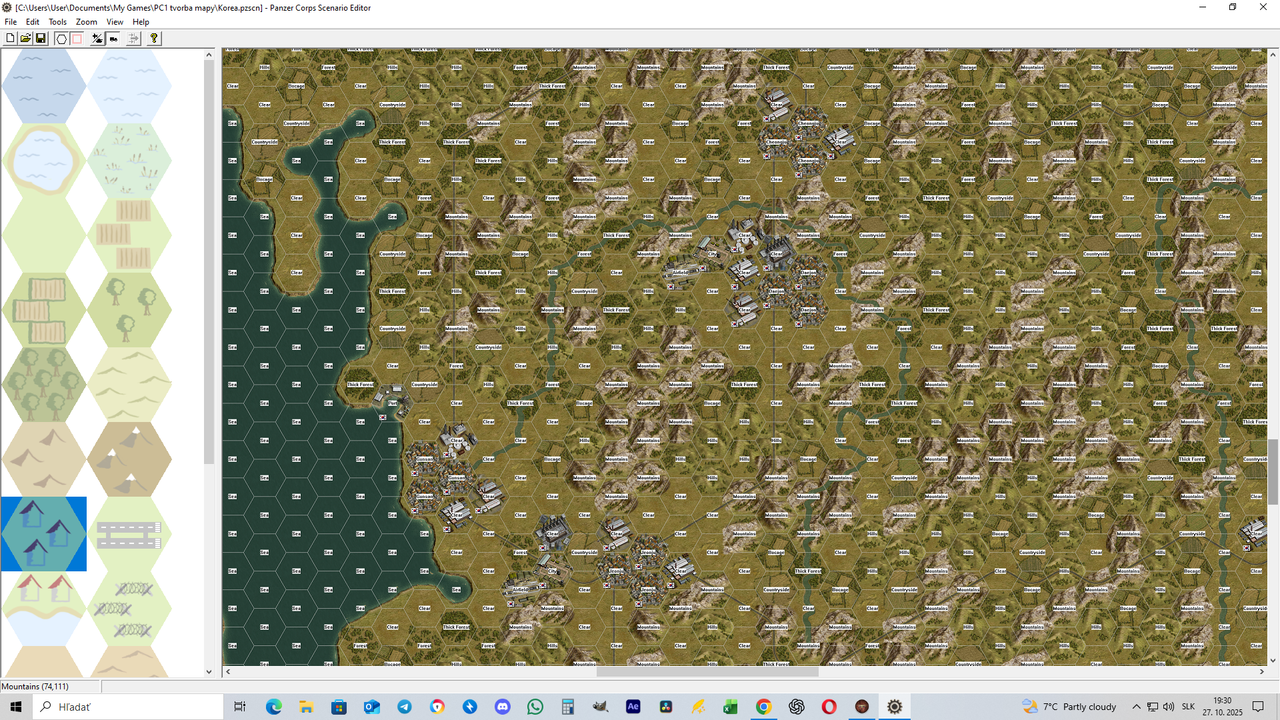This screenshot has width=1280, height=720.
Task: Pick the swamp terrain tile
Action: (129, 160)
